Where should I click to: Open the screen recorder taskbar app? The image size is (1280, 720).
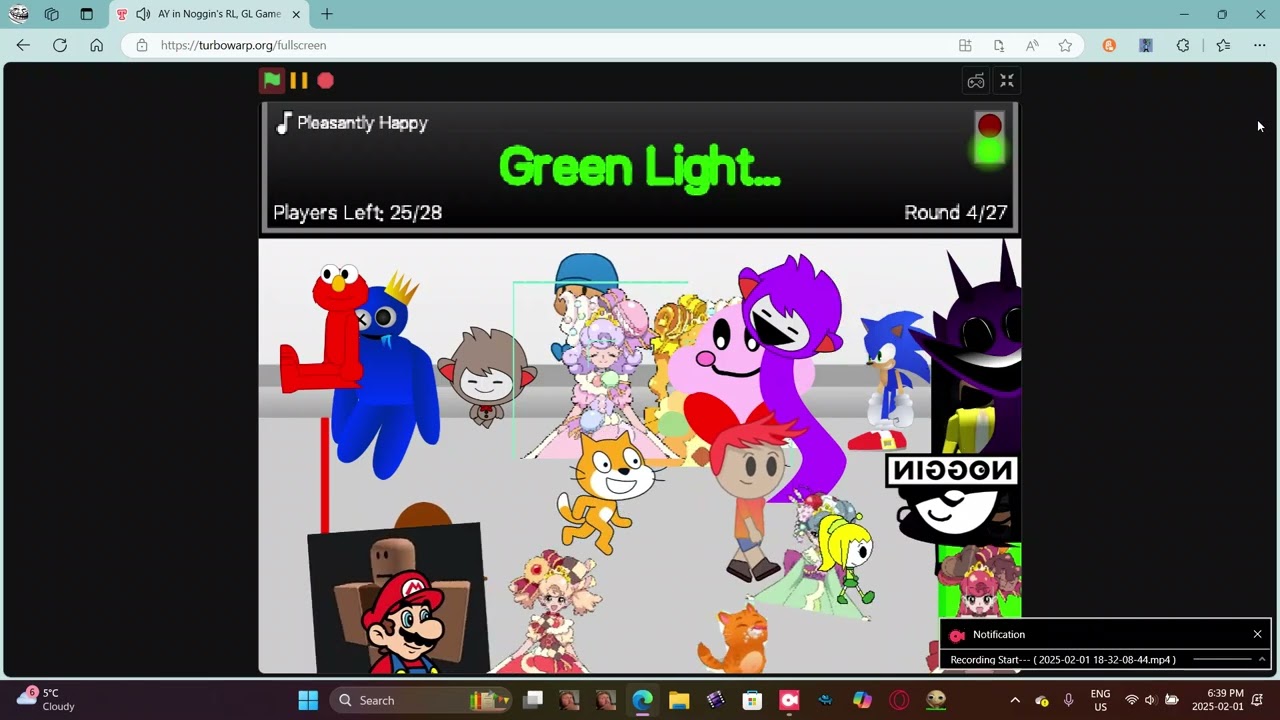[789, 700]
